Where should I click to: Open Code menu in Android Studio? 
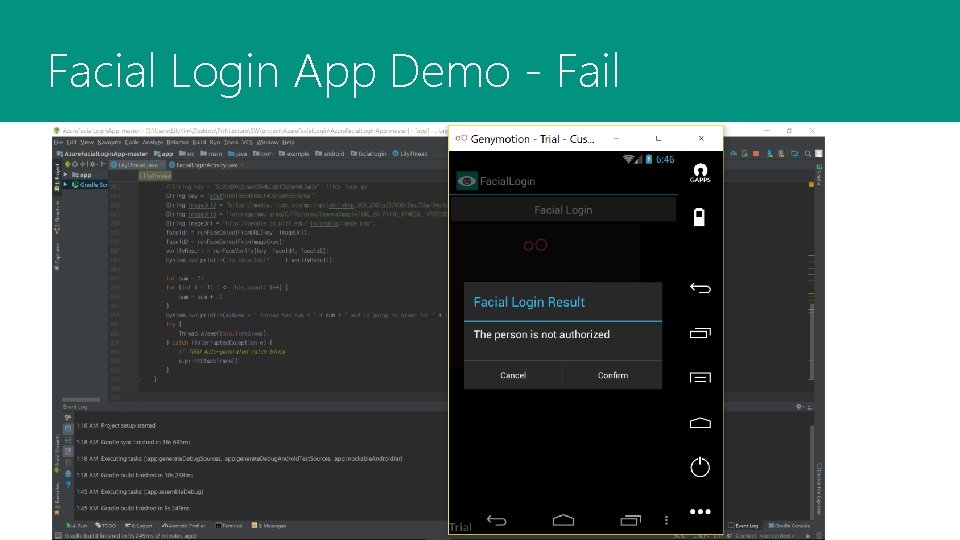click(132, 142)
